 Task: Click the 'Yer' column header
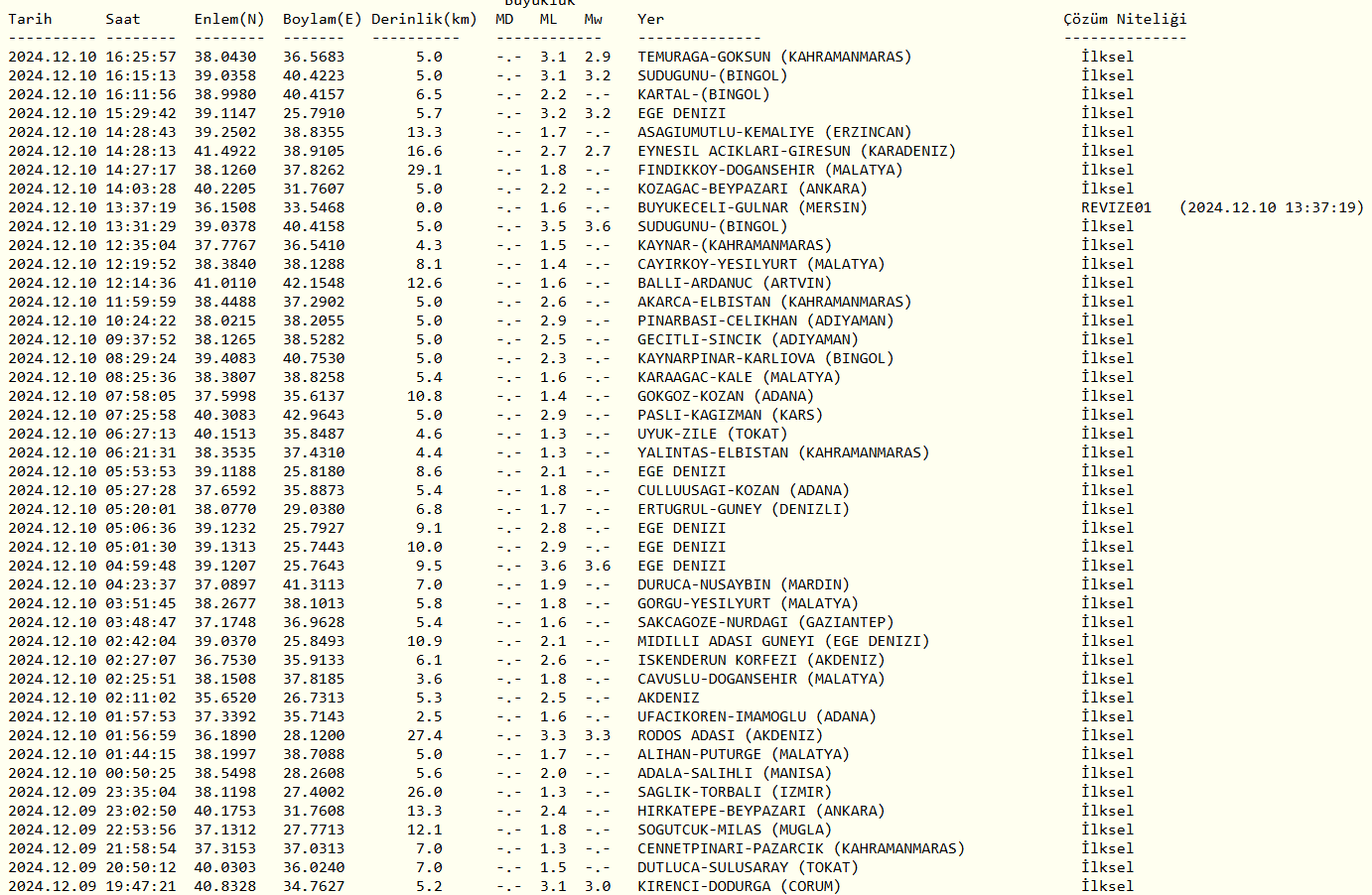click(650, 19)
